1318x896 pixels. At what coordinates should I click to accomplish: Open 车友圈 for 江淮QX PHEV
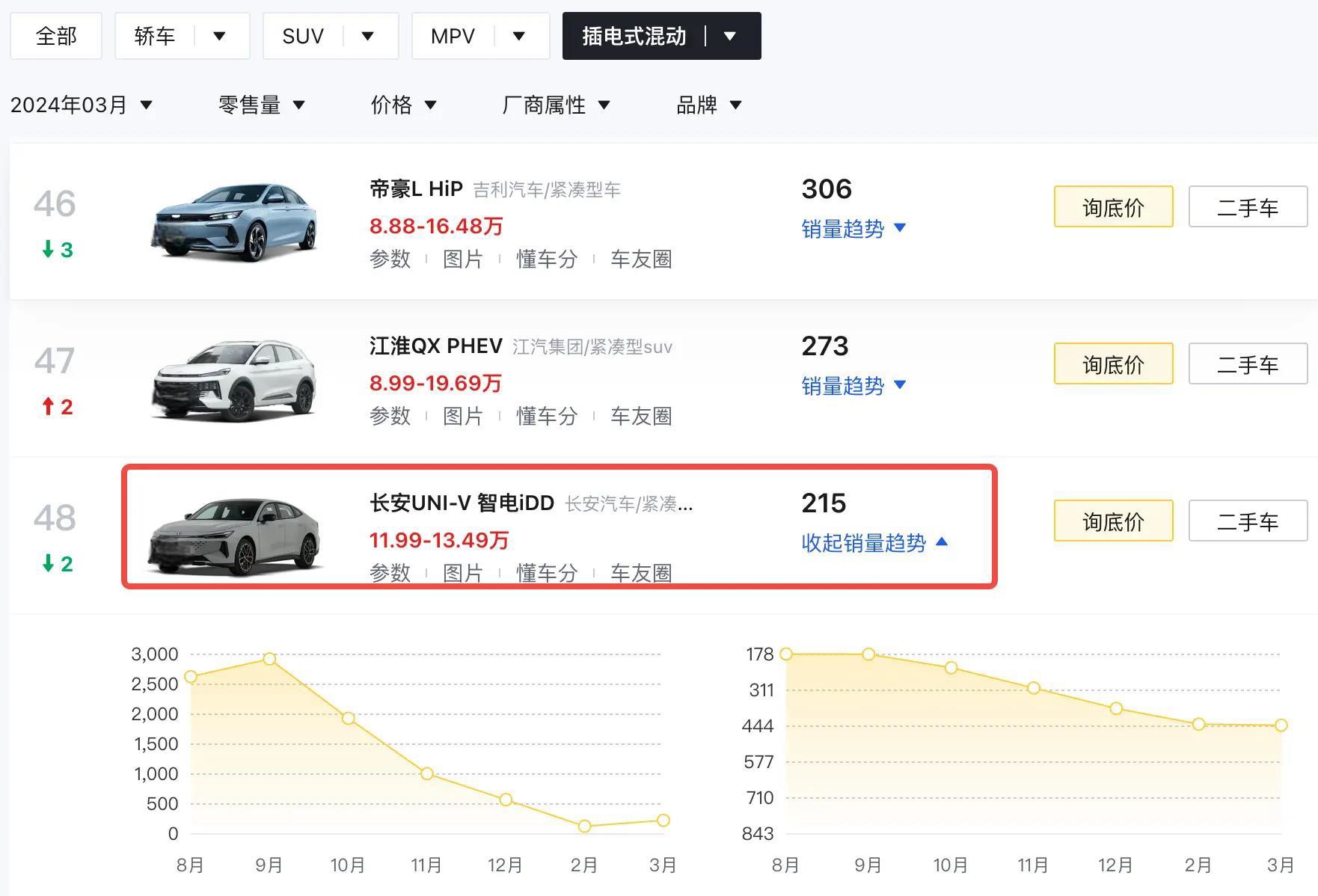[x=641, y=416]
